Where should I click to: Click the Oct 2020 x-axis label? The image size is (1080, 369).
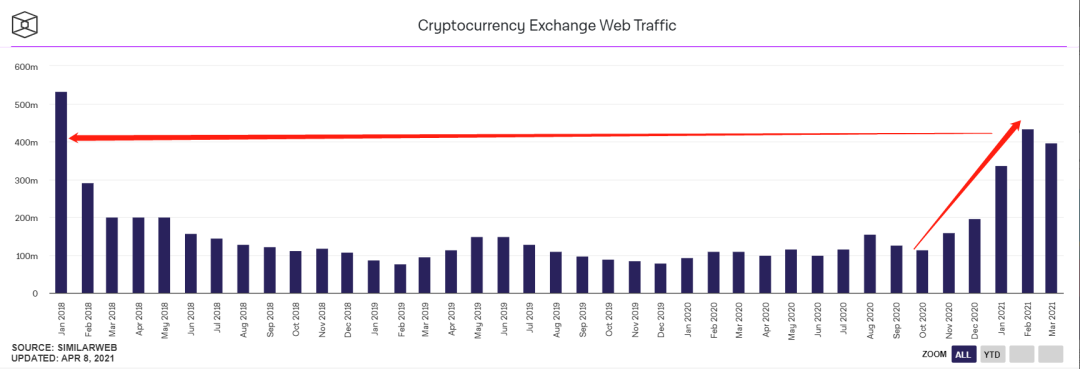coord(923,321)
